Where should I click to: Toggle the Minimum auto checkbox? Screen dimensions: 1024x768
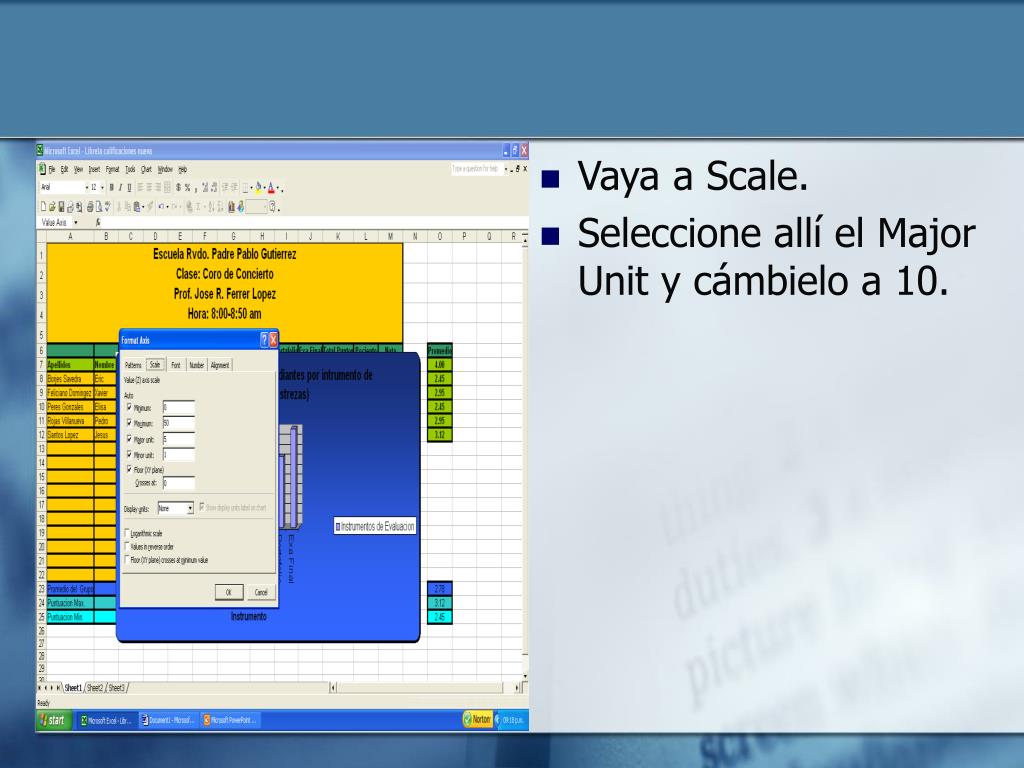click(x=129, y=407)
